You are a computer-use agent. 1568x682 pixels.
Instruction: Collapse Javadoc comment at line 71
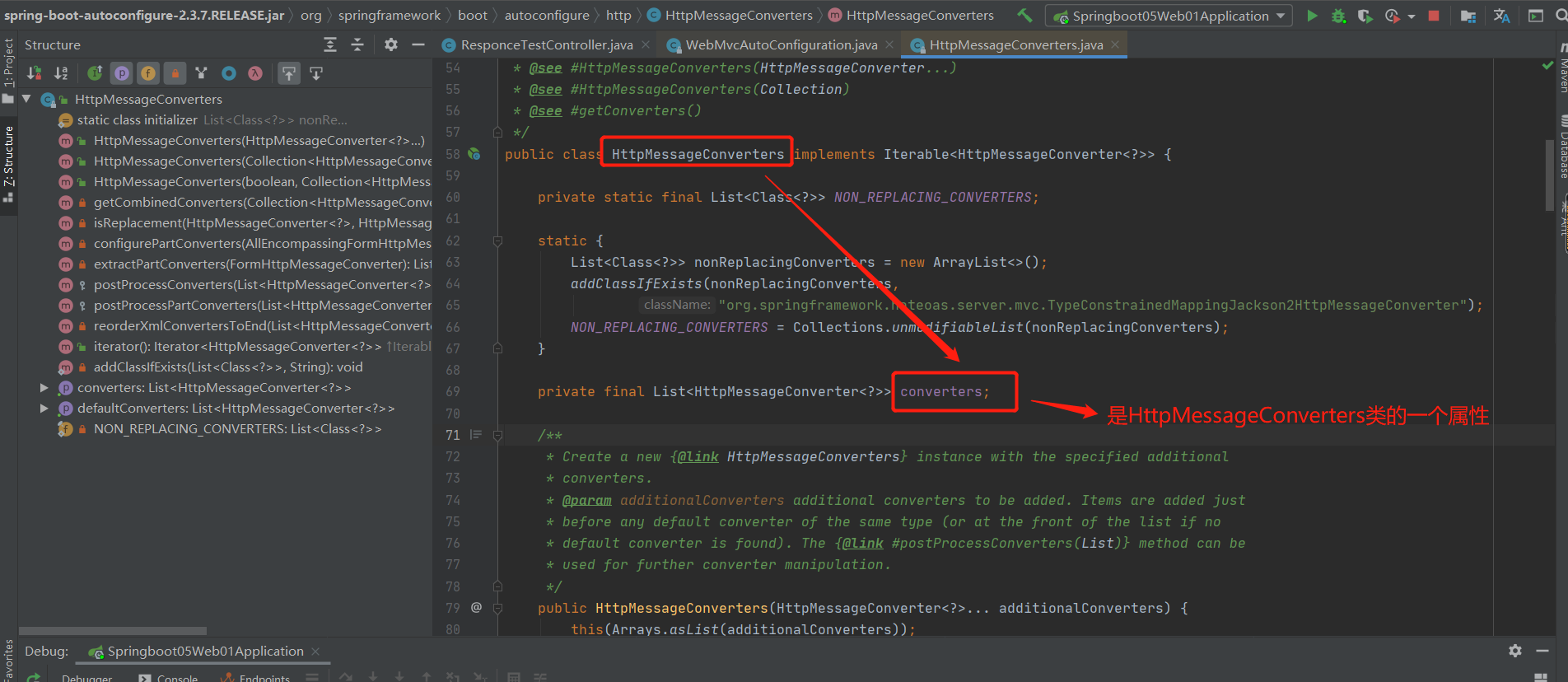pyautogui.click(x=497, y=435)
